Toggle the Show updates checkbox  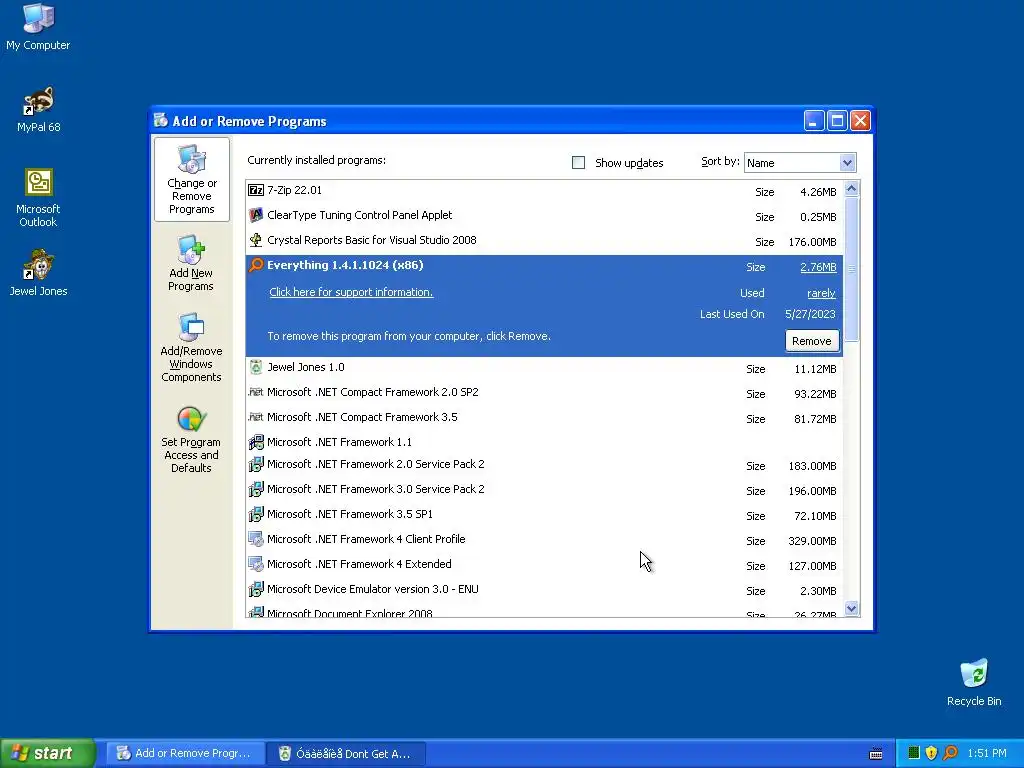coord(578,163)
